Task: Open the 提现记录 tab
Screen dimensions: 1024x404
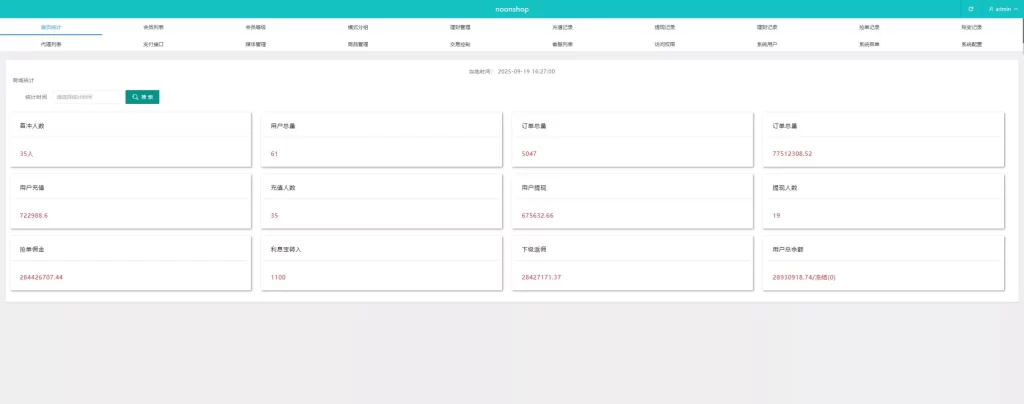Action: coord(665,27)
